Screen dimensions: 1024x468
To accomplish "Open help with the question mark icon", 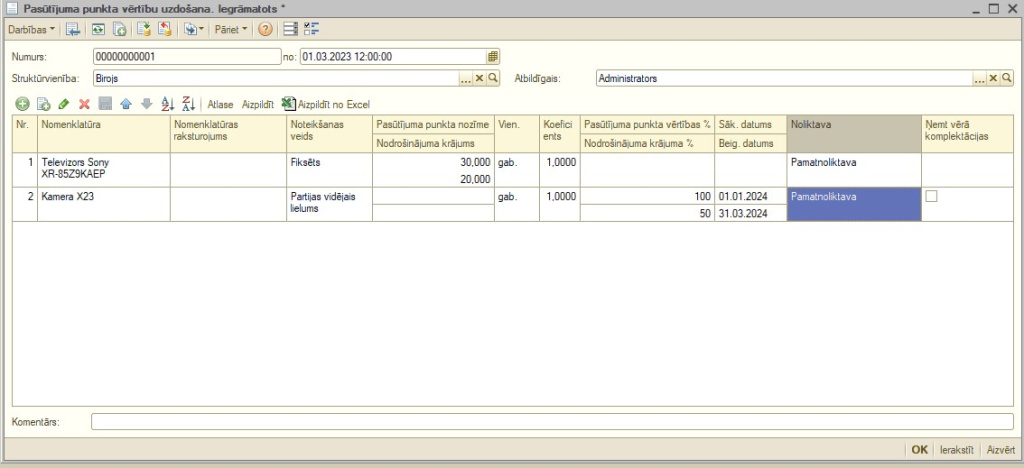I will [265, 30].
